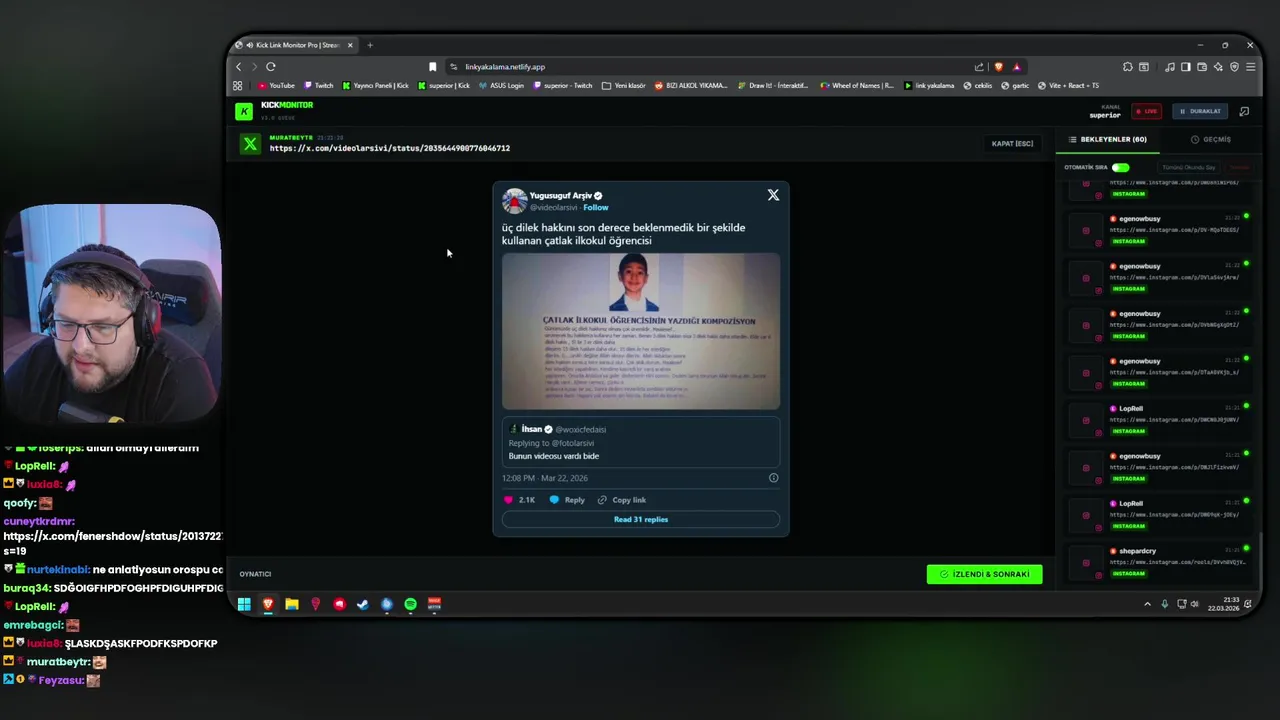
Task: Click the bookmark icon in the address bar
Action: [432, 67]
